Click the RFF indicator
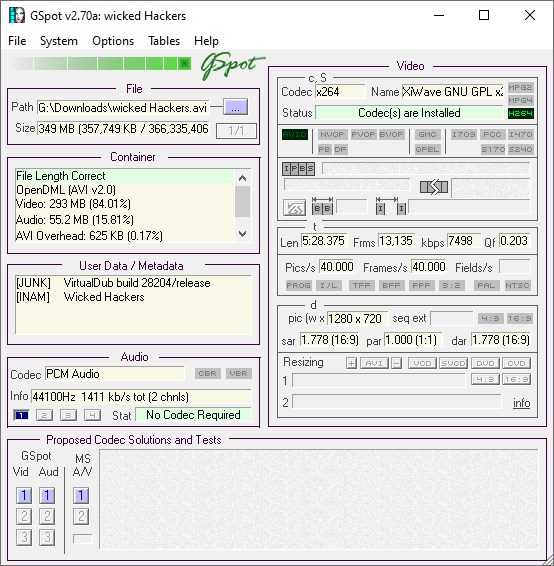 (421, 285)
